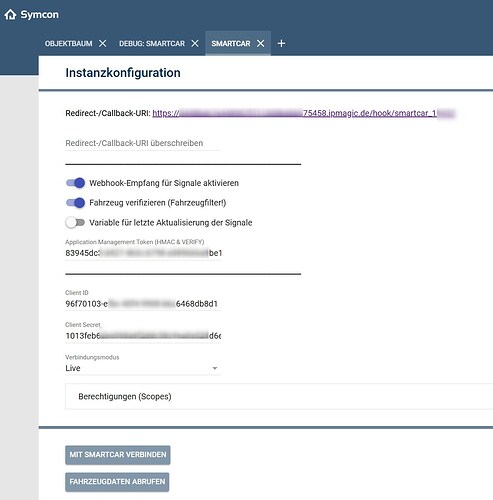The image size is (493, 500).
Task: Close the DEBUG: SMARTCAR tab
Action: pos(195,43)
